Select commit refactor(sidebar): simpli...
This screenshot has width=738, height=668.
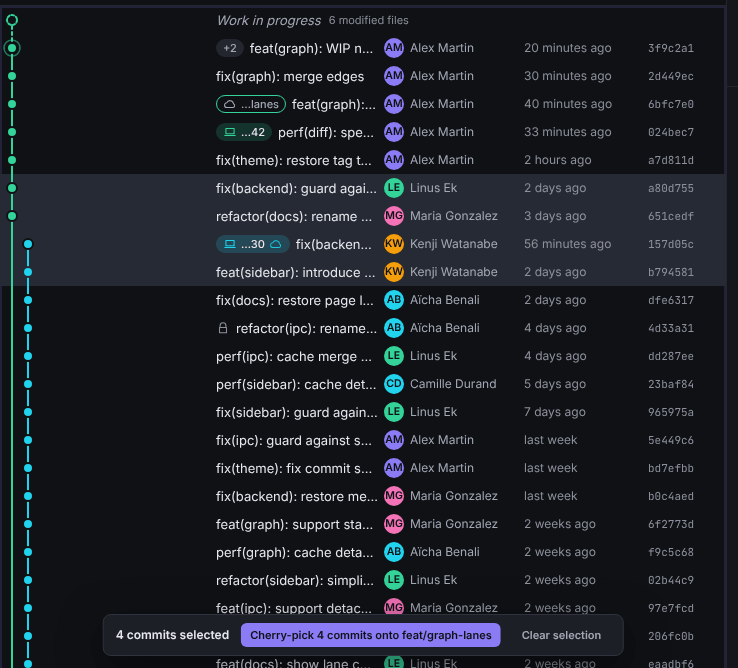point(363,580)
